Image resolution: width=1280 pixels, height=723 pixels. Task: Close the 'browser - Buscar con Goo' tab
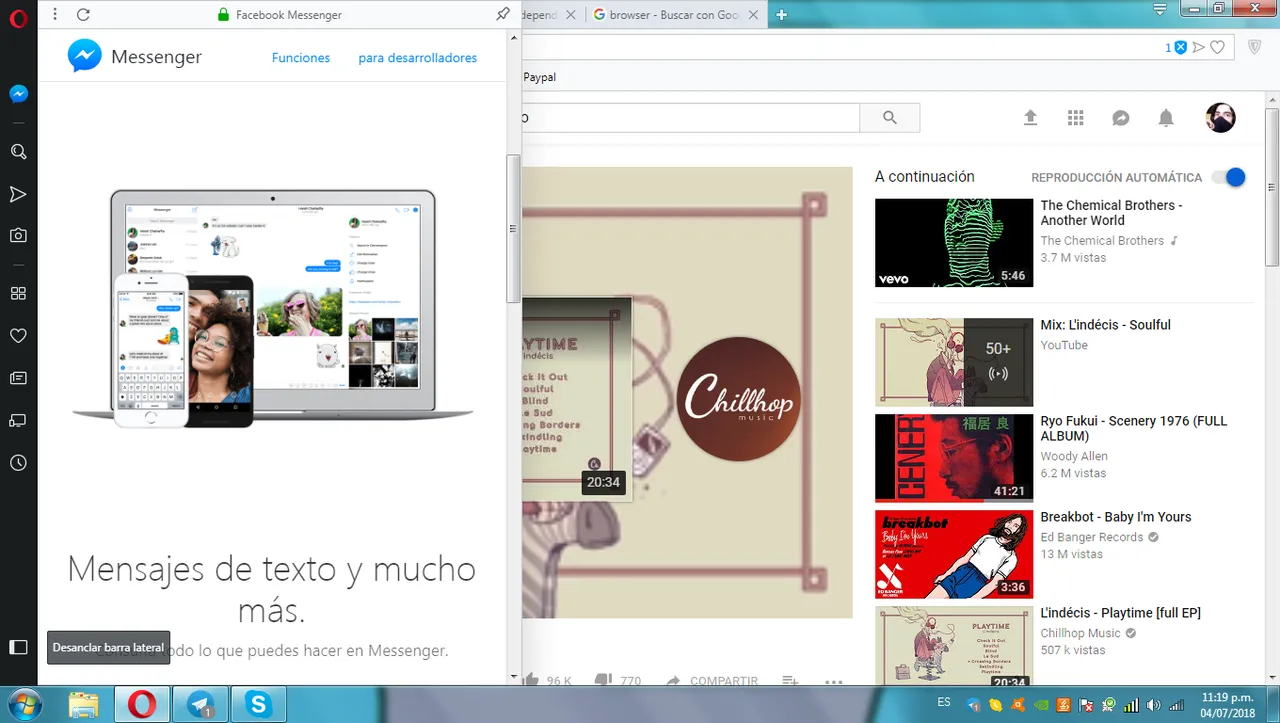(751, 15)
